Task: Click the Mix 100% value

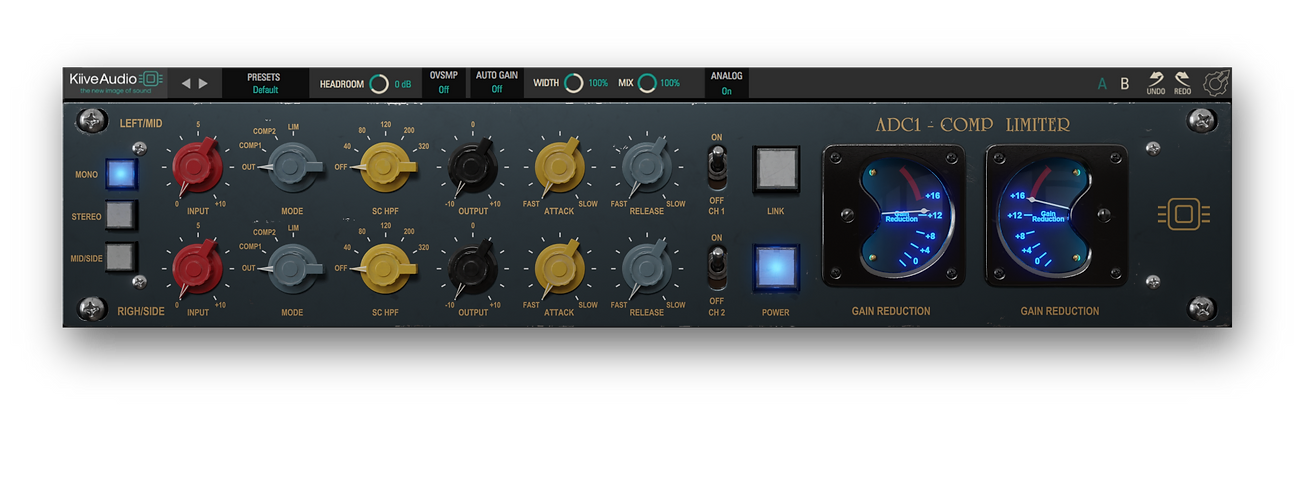Action: point(670,83)
